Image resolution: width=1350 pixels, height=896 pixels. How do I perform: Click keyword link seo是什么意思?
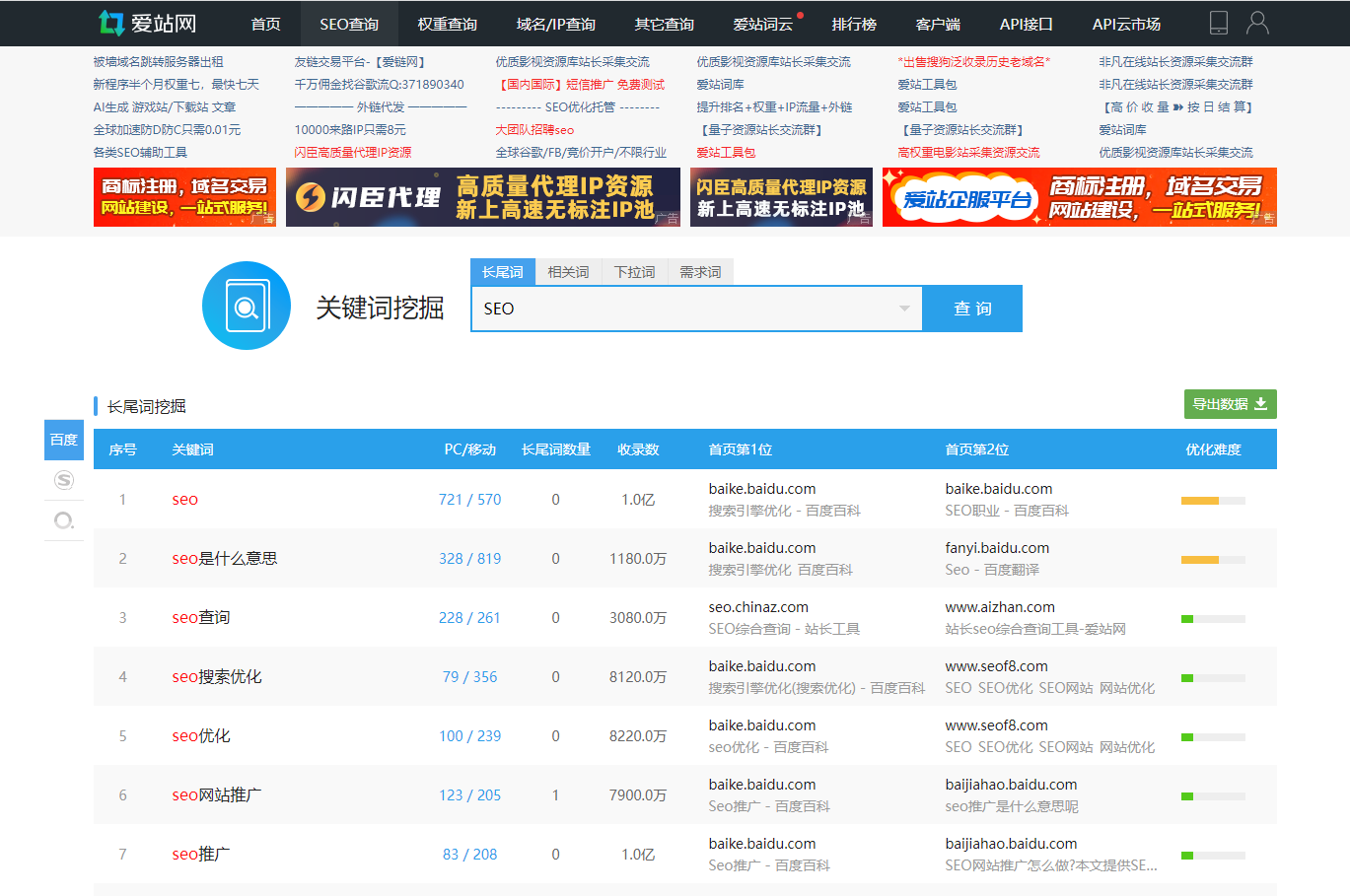tap(225, 558)
